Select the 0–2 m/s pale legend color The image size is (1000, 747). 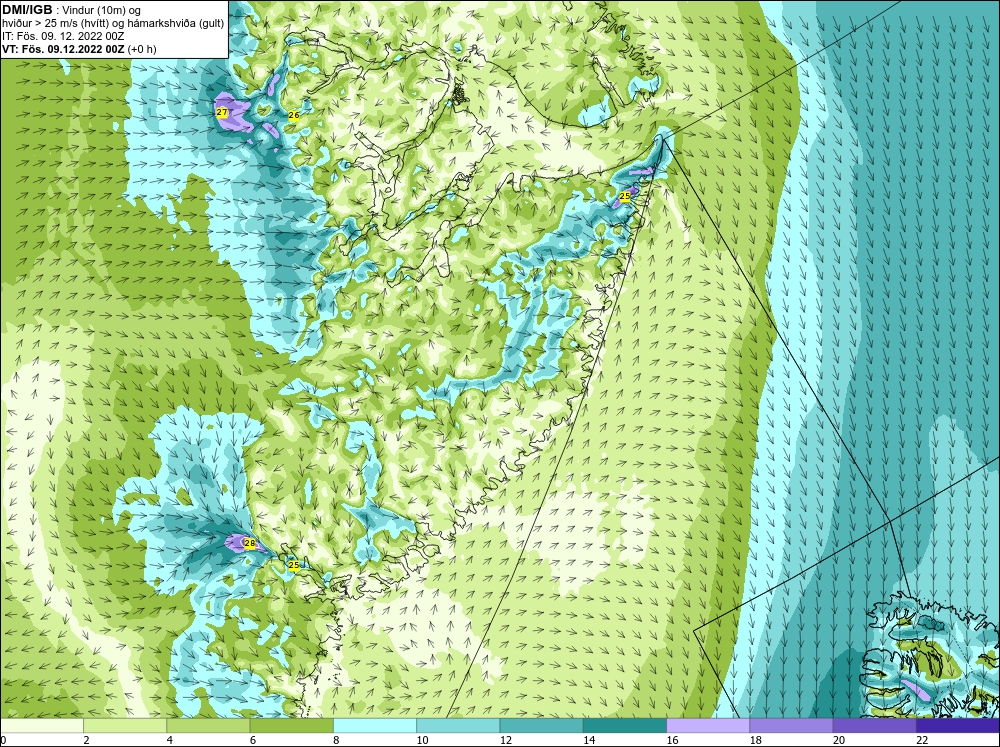[42, 726]
